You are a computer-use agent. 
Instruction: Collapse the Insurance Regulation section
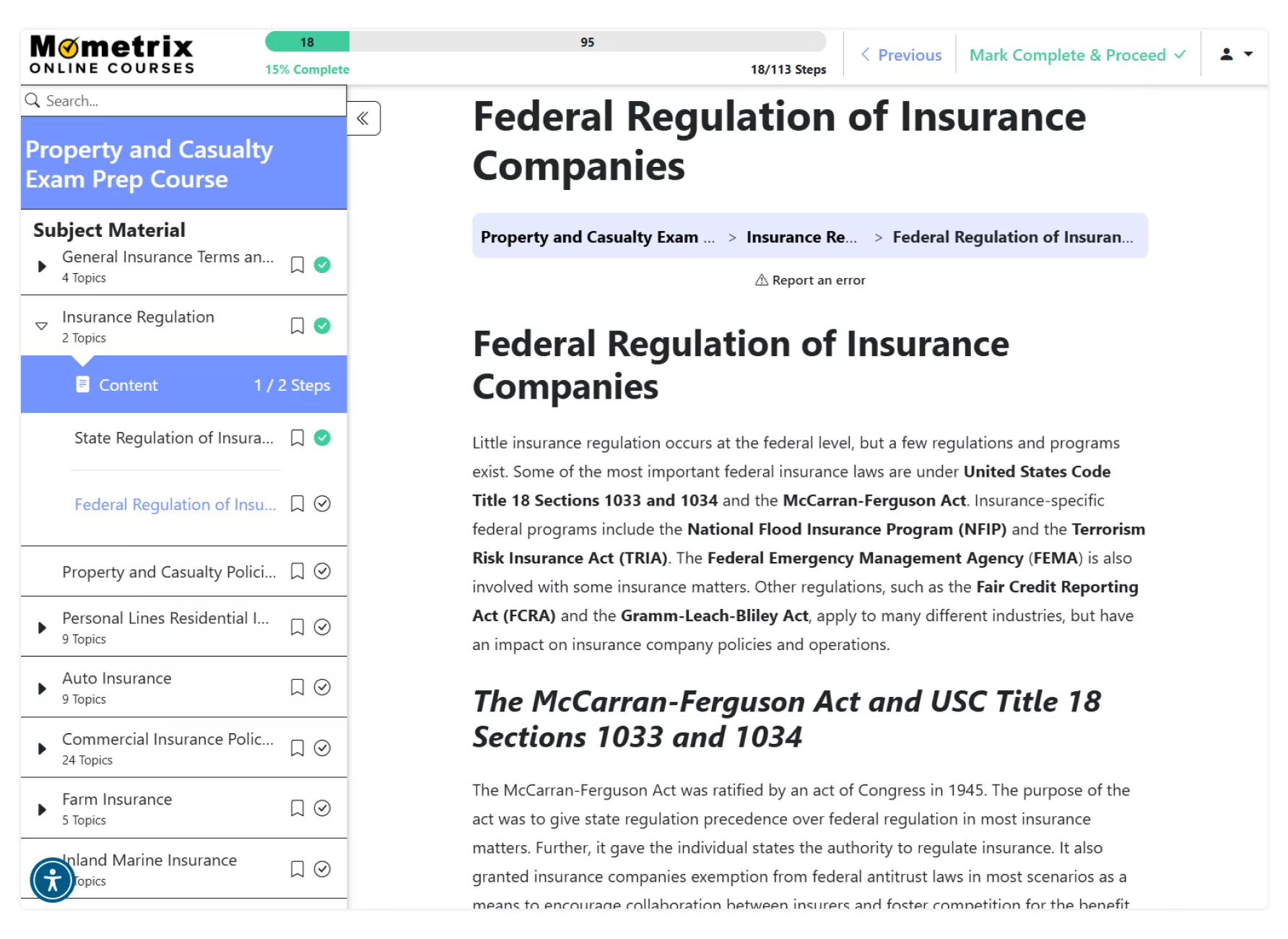tap(42, 326)
